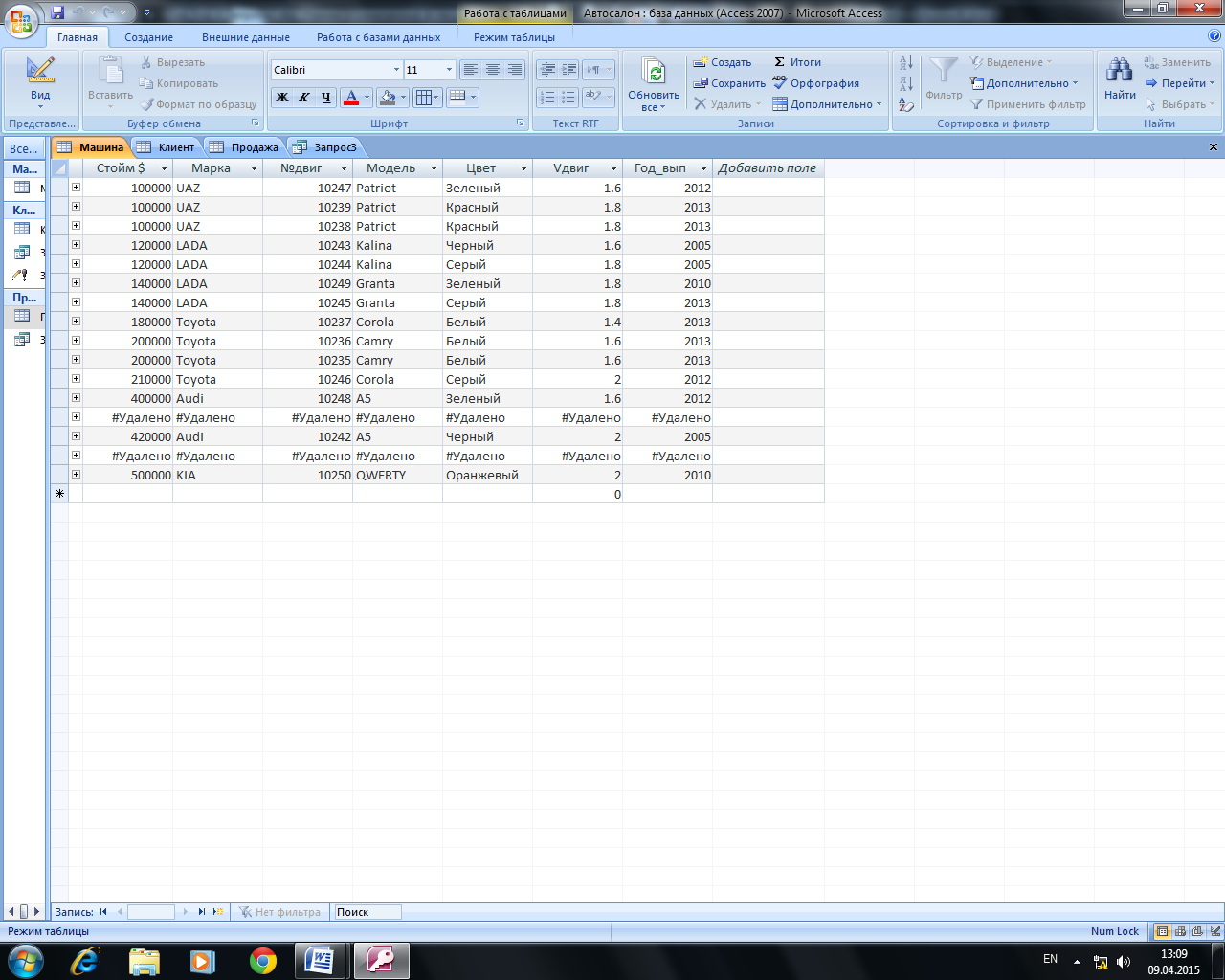Open Дополнительно in Записи group
1225x980 pixels.
(x=828, y=104)
